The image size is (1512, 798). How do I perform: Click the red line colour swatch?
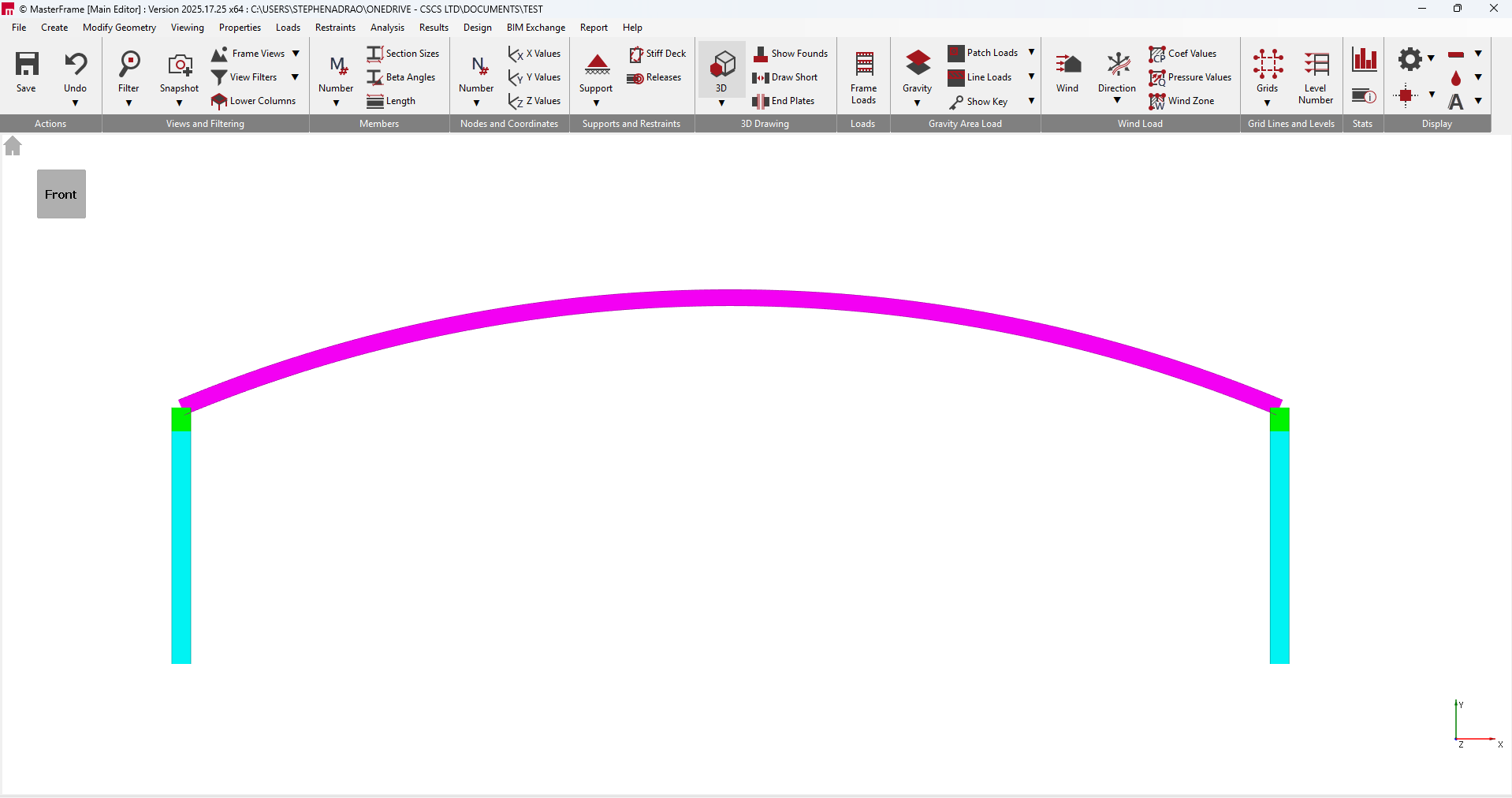coord(1456,54)
